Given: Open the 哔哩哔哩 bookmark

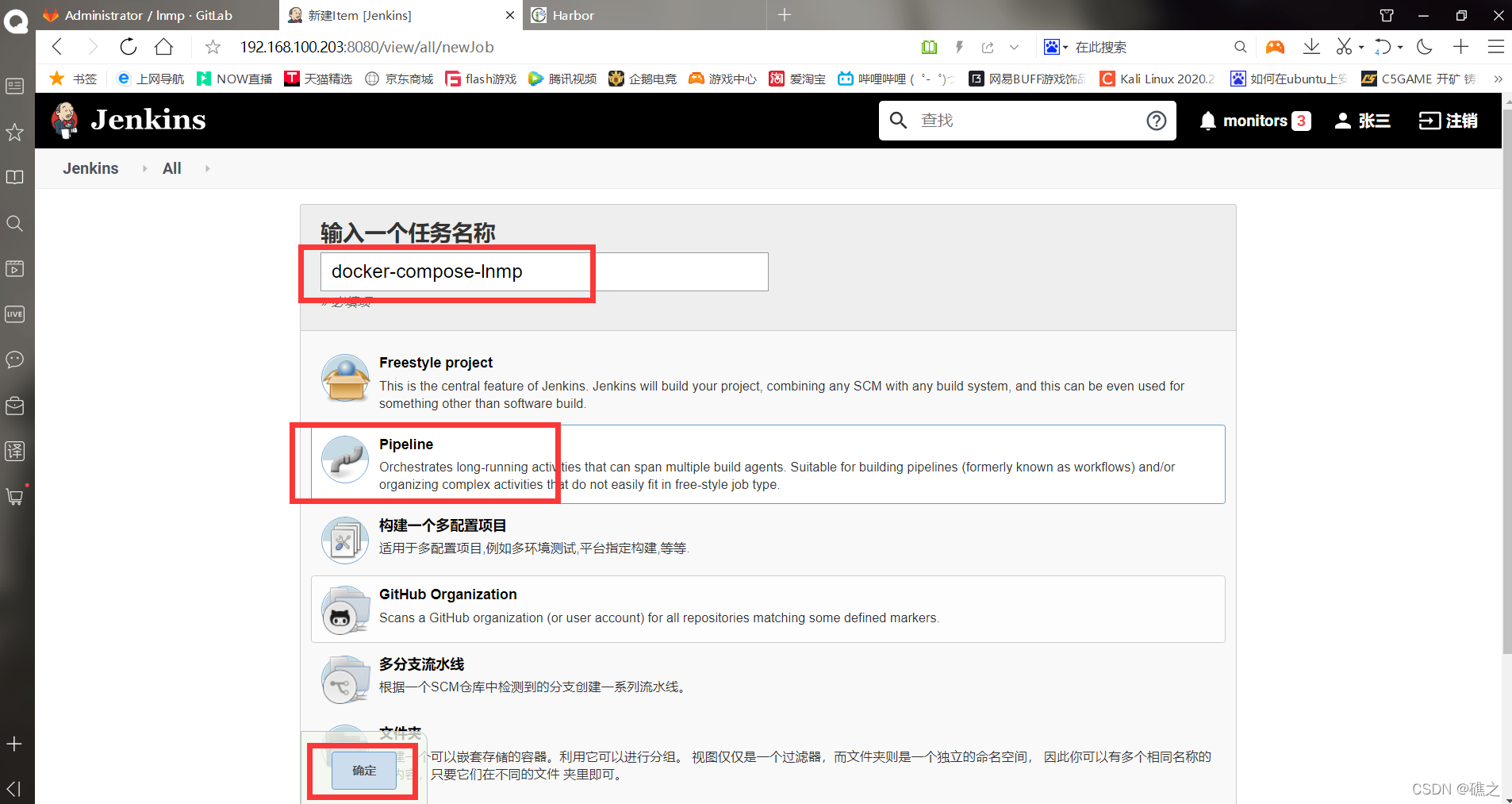Looking at the screenshot, I should click(x=896, y=79).
